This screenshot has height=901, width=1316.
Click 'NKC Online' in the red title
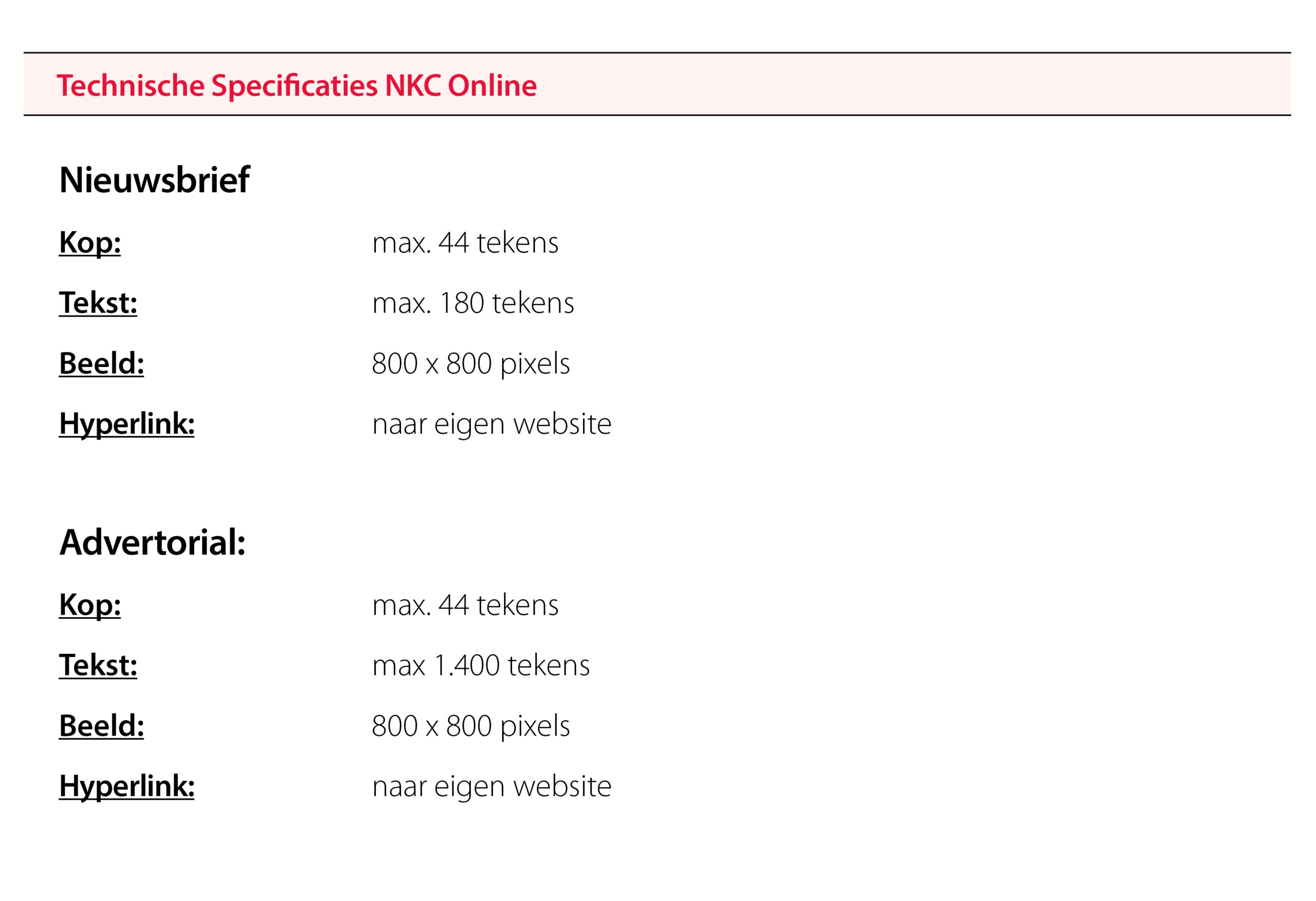coord(461,86)
